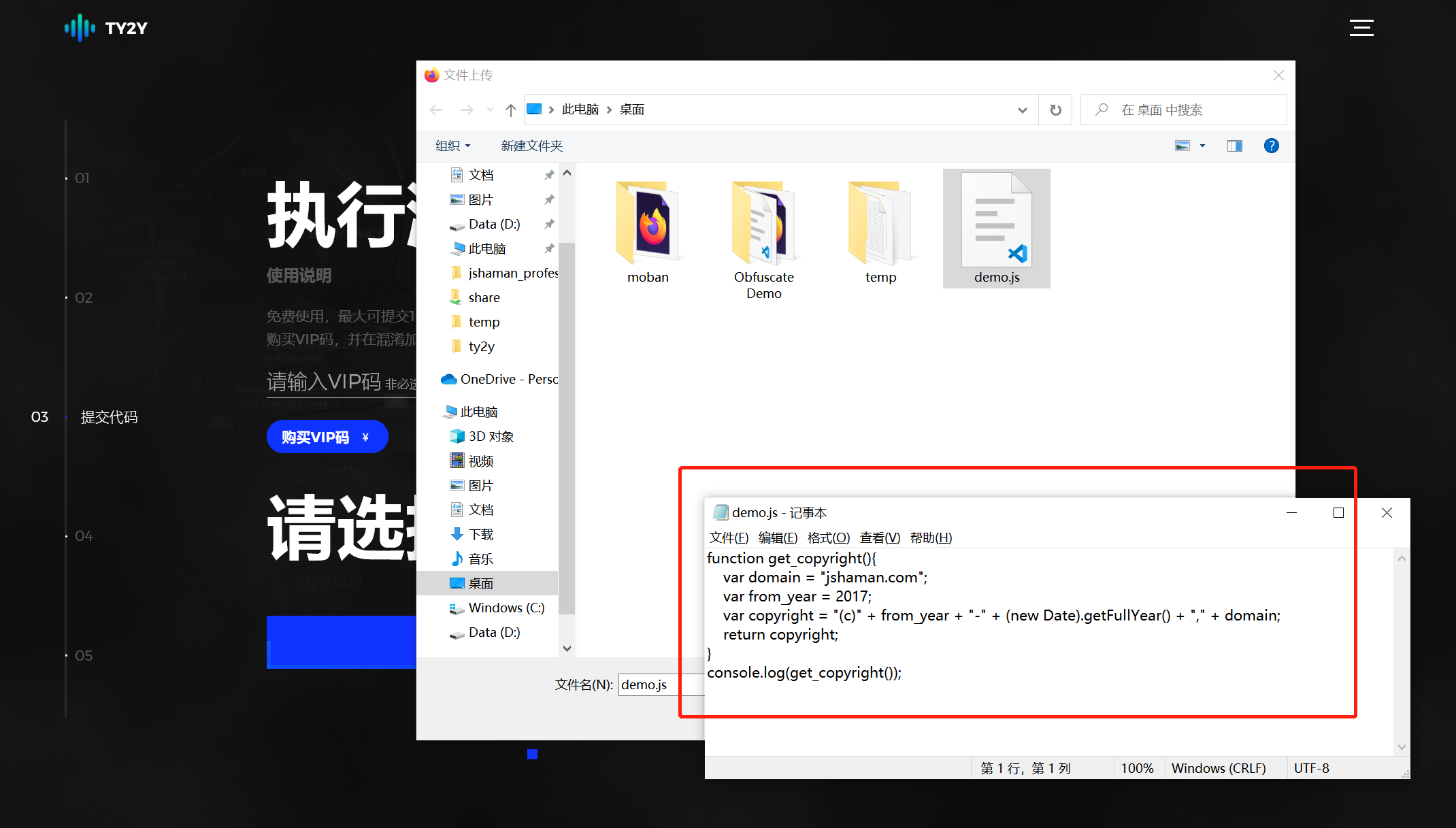Expand the address bar path dropdown
The height and width of the screenshot is (828, 1456).
coord(1022,110)
